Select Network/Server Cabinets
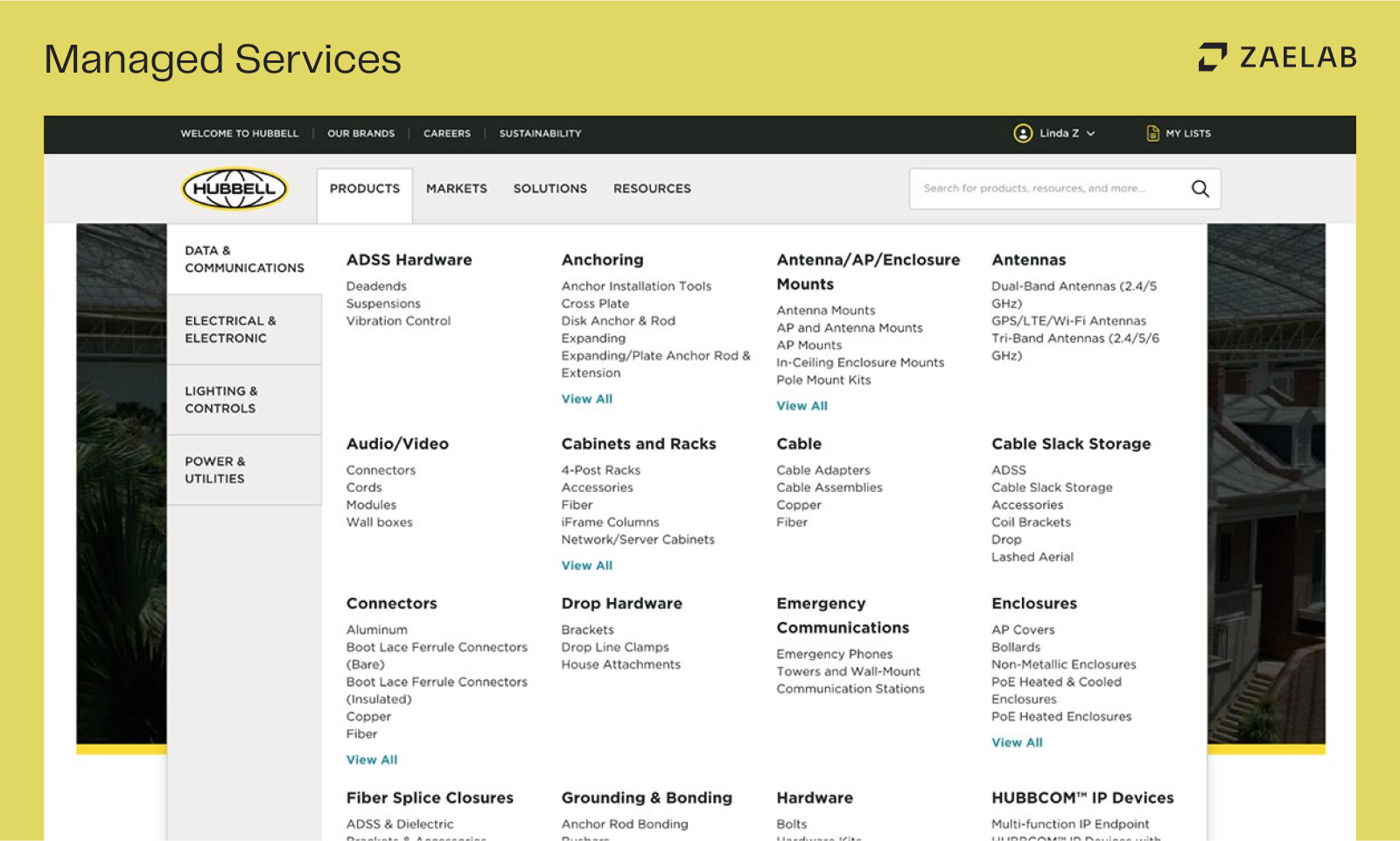1400x841 pixels. tap(638, 540)
